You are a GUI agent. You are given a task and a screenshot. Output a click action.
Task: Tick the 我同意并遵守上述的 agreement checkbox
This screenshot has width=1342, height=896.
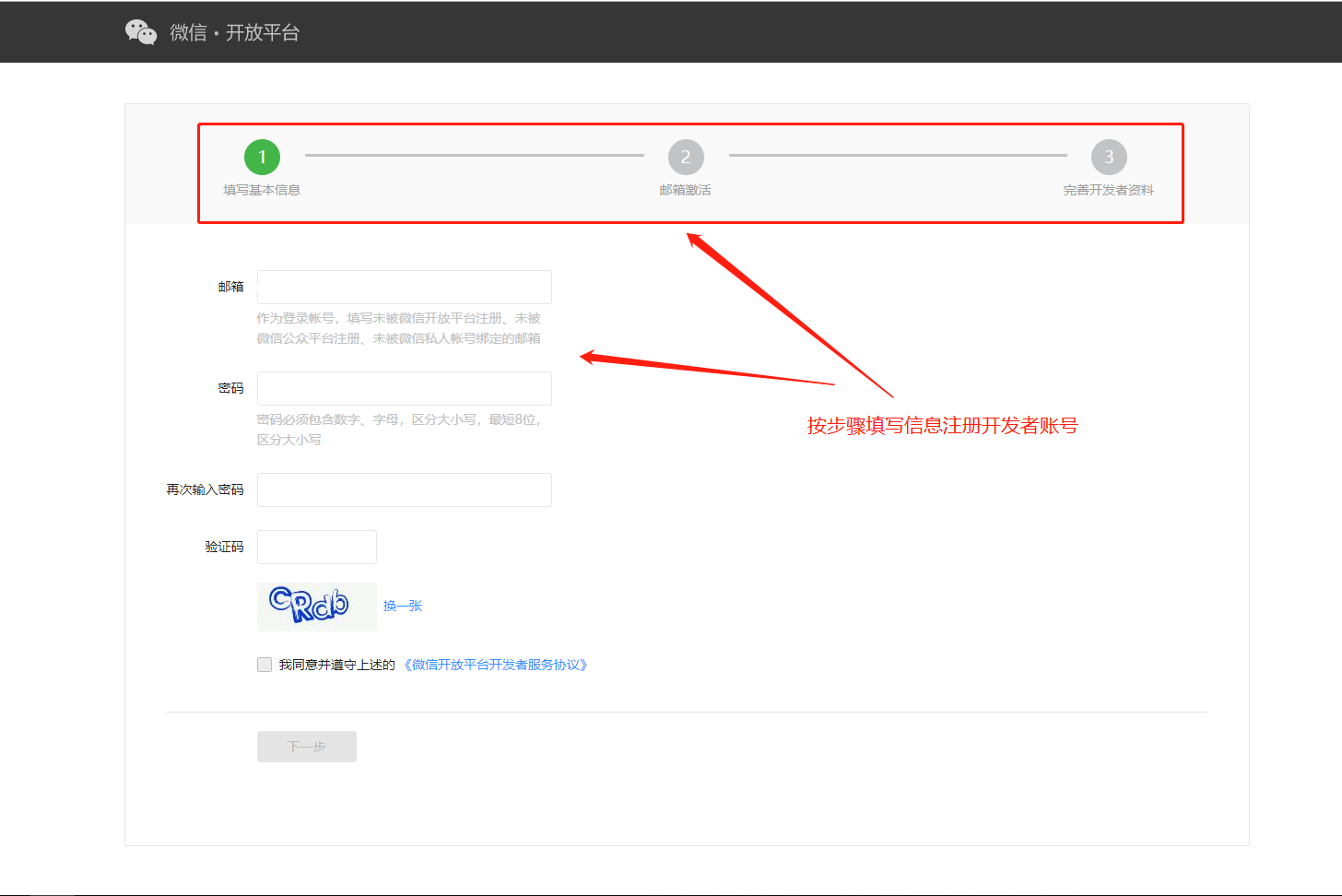[x=265, y=665]
